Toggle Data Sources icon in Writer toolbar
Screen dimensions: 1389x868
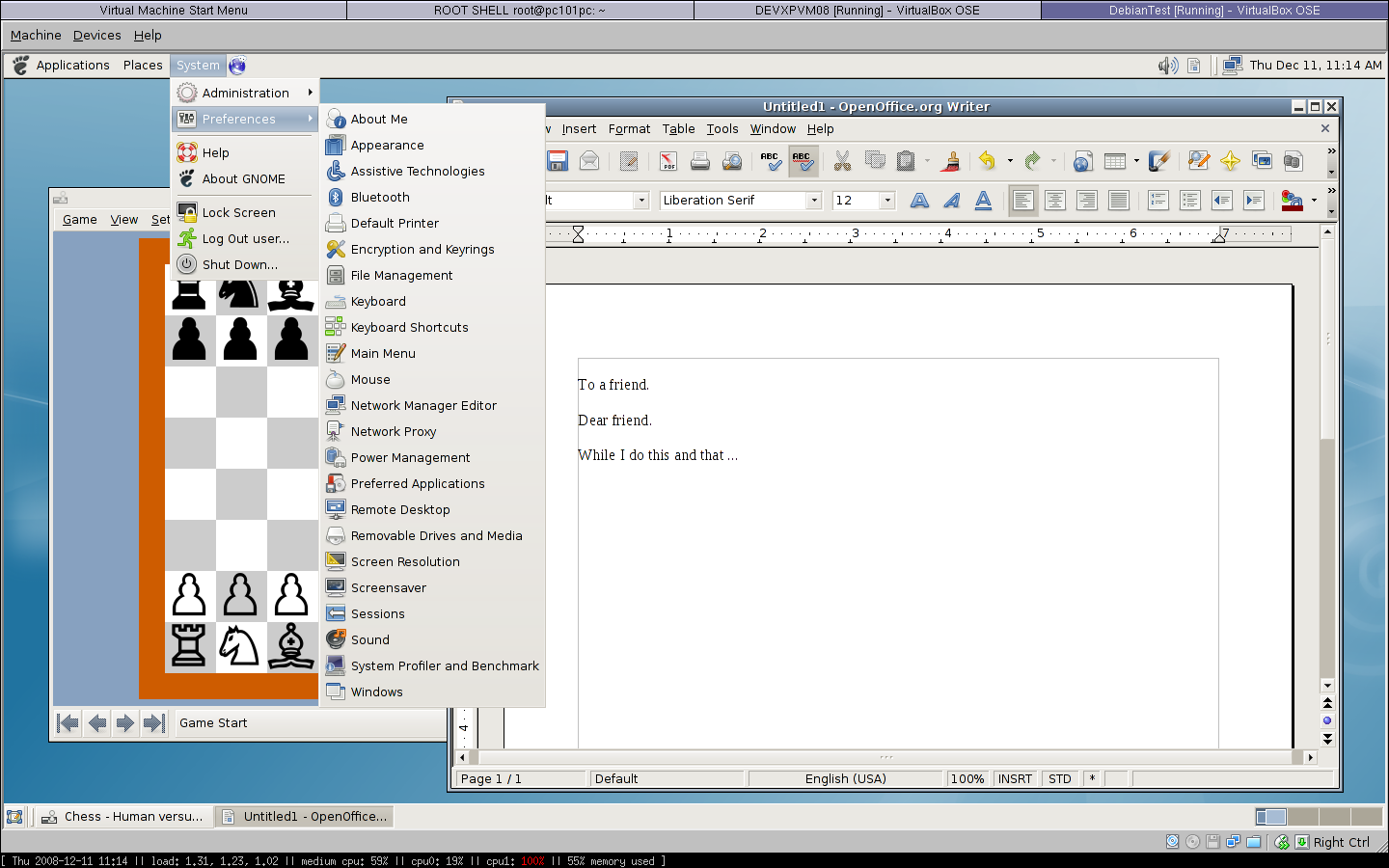coord(1294,161)
